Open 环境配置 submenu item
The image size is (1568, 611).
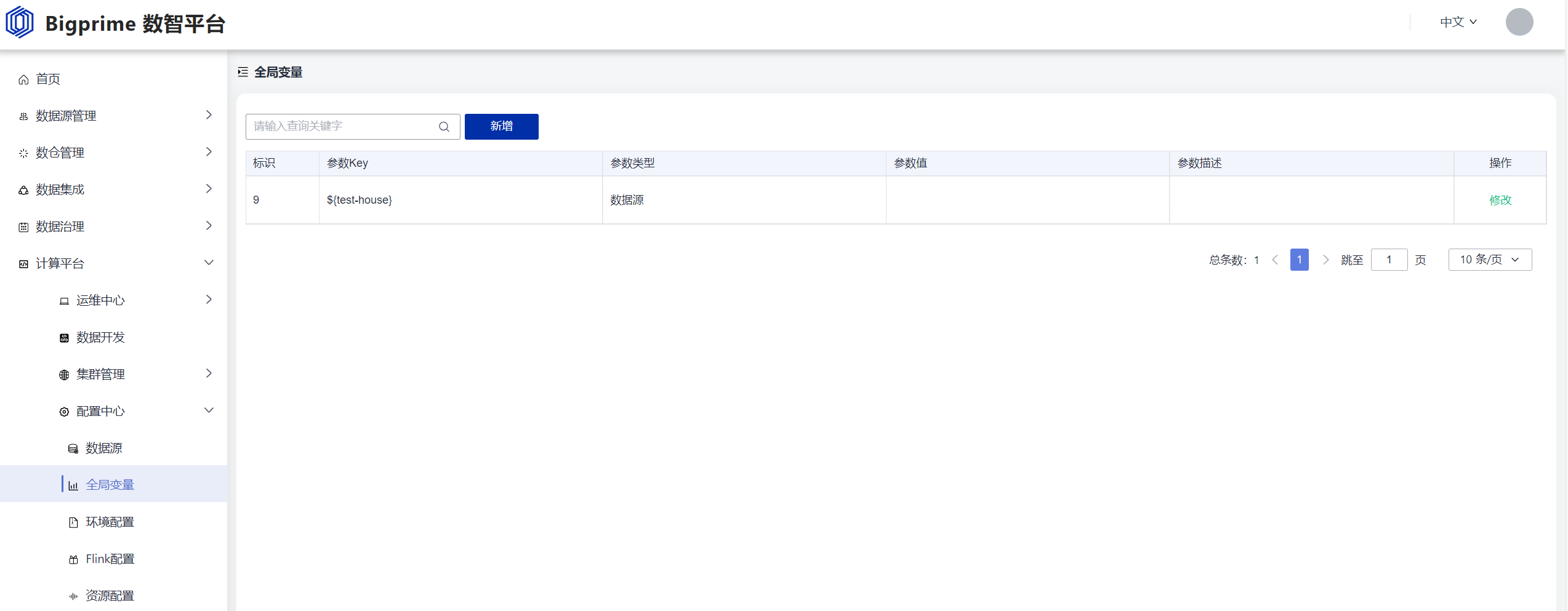click(113, 522)
